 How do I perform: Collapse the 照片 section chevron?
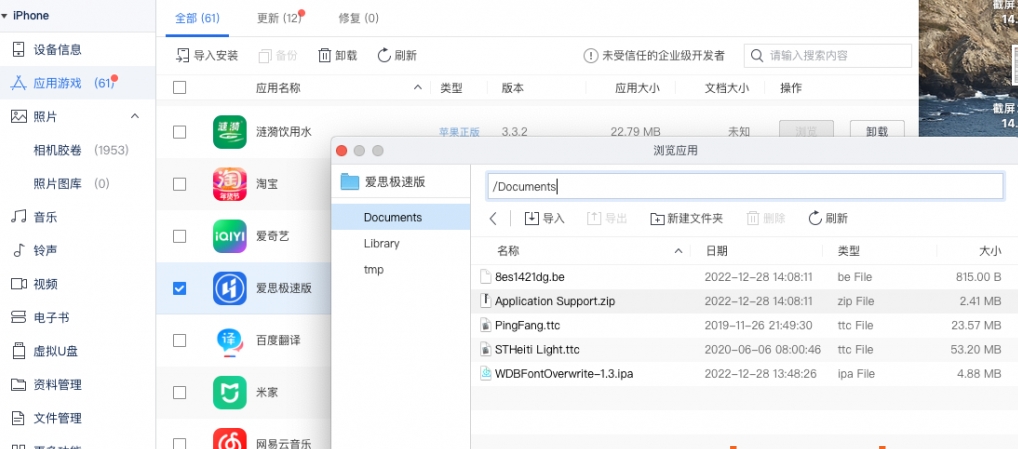click(135, 116)
